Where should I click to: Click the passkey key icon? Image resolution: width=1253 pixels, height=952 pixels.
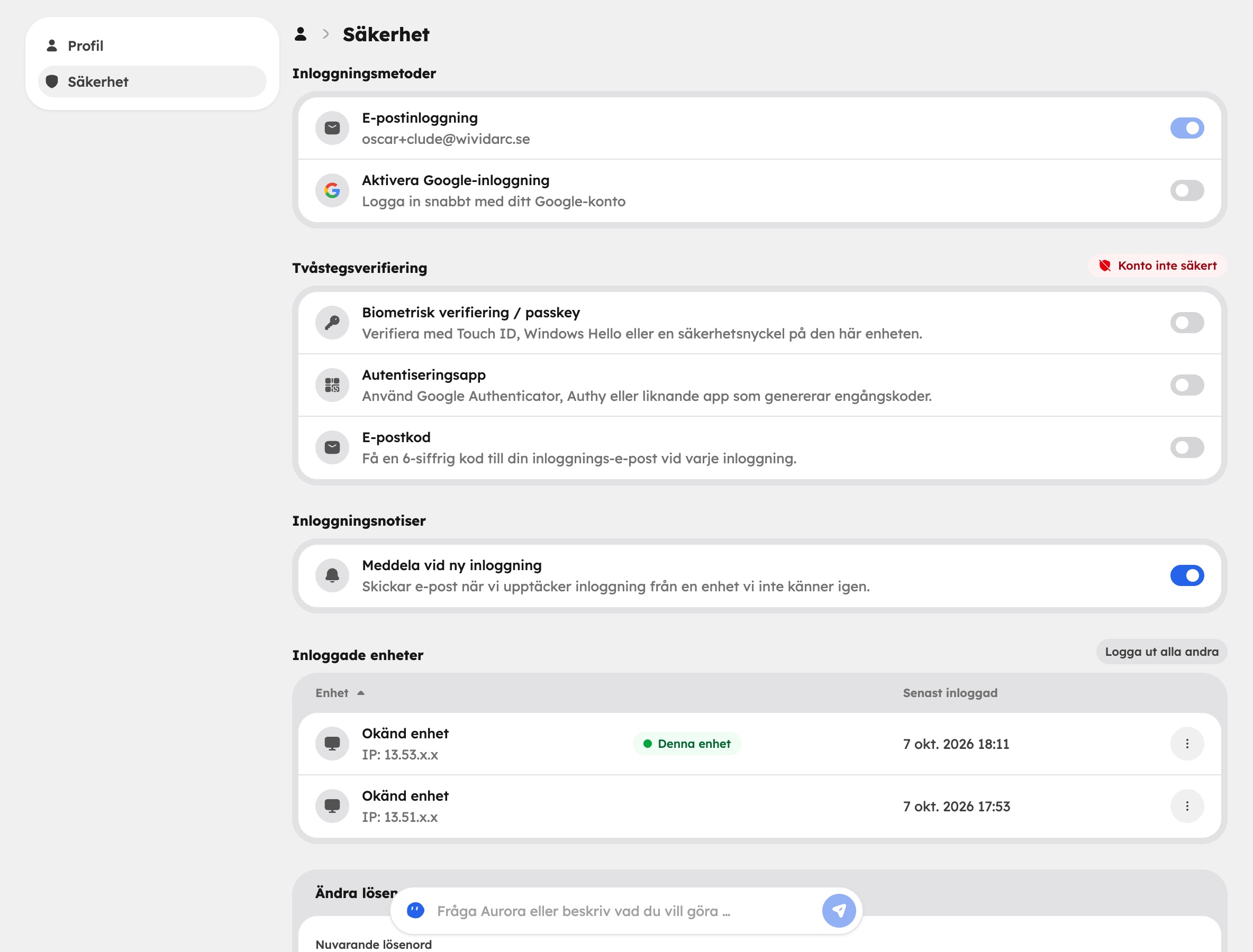(332, 323)
